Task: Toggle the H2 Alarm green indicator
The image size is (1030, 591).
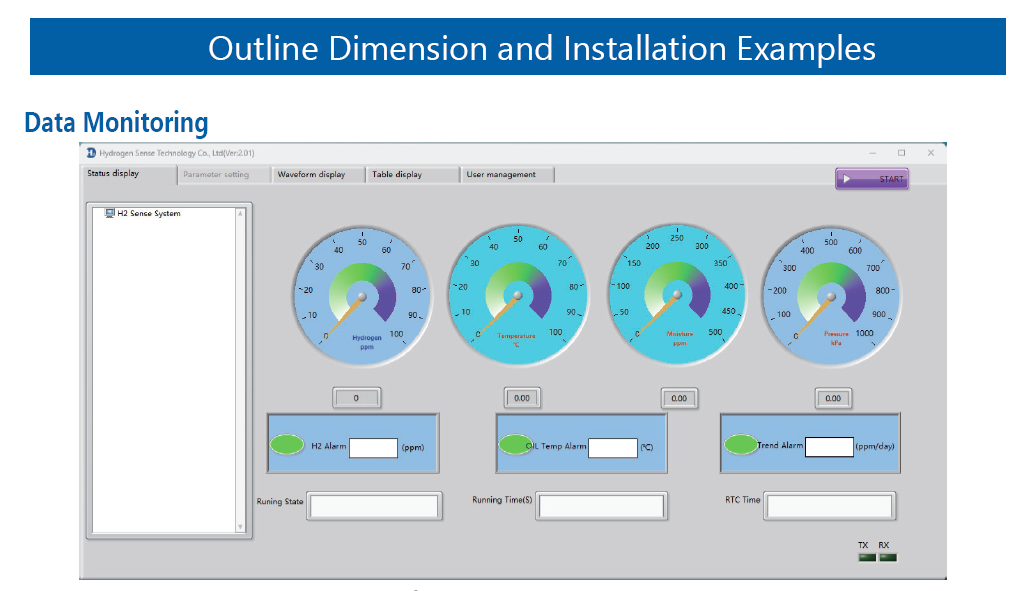Action: pos(288,445)
